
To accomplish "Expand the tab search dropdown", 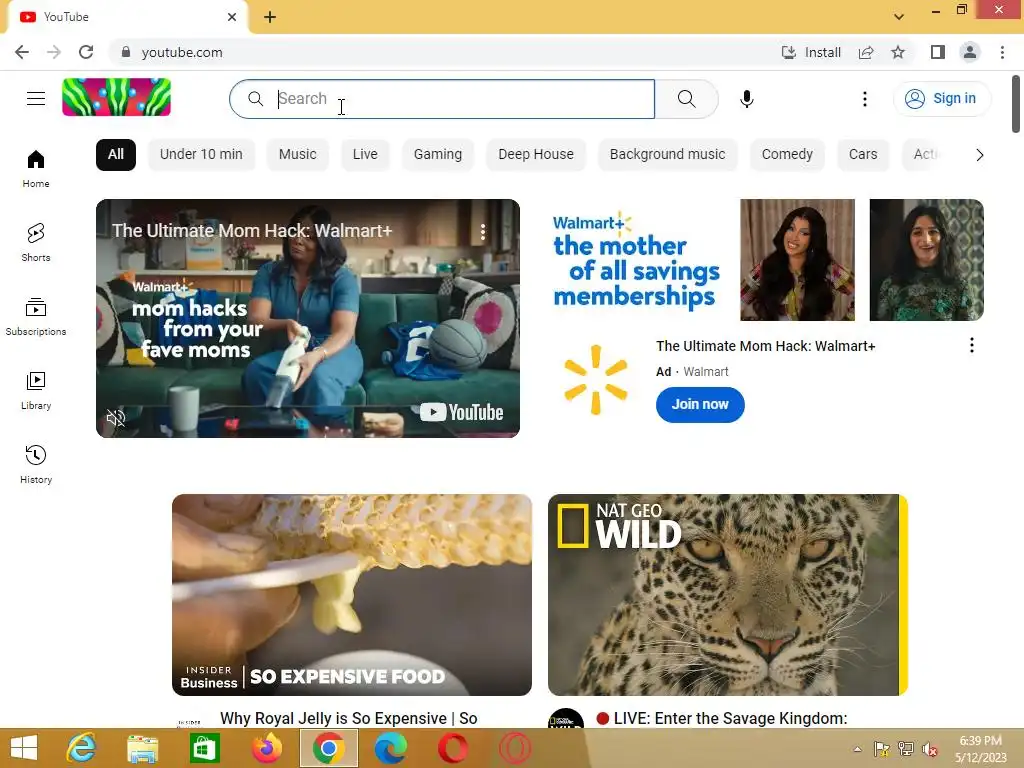I will (899, 17).
